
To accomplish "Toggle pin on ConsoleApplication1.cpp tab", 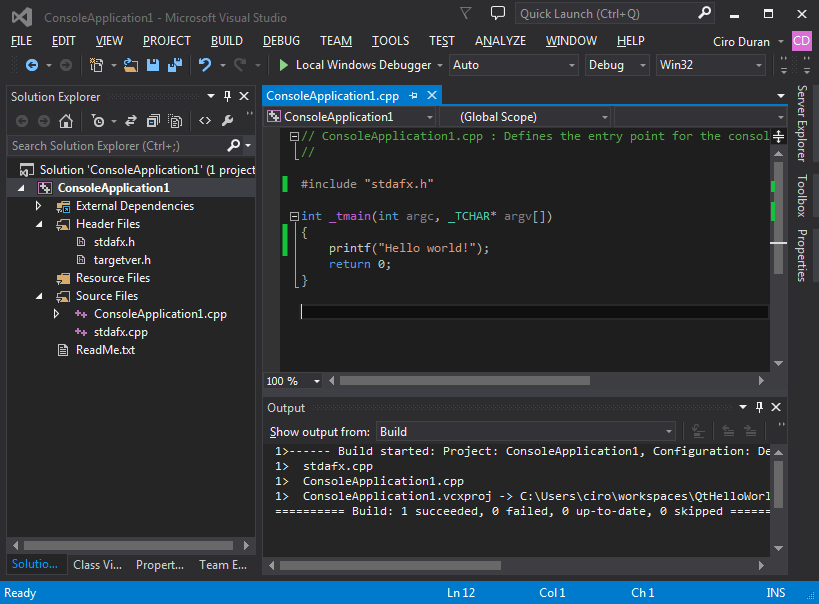I will [x=414, y=96].
